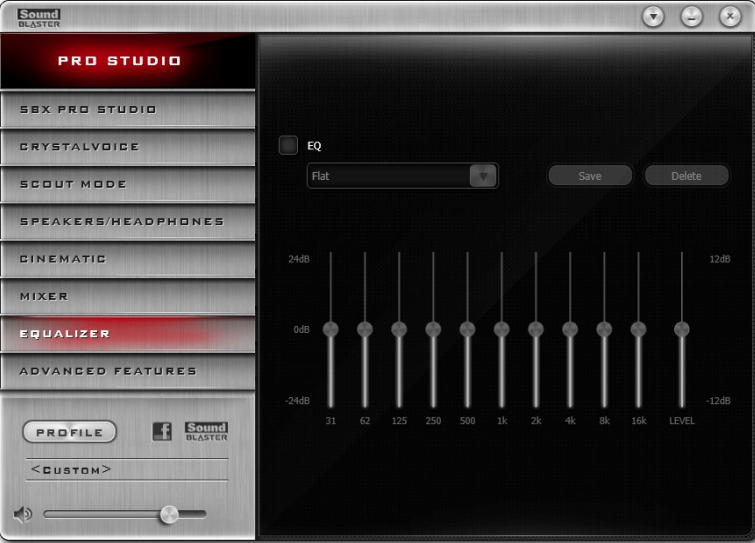Minimize the Sound Blaster window
The height and width of the screenshot is (543, 755).
tap(691, 17)
